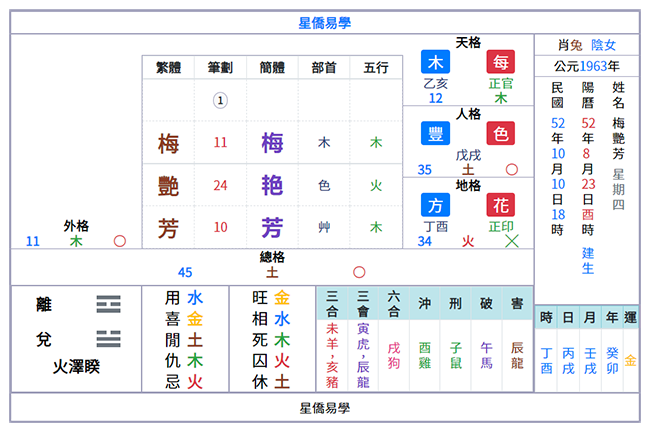650x432 pixels.
Task: Click the 三會 column header
Action: tap(363, 303)
